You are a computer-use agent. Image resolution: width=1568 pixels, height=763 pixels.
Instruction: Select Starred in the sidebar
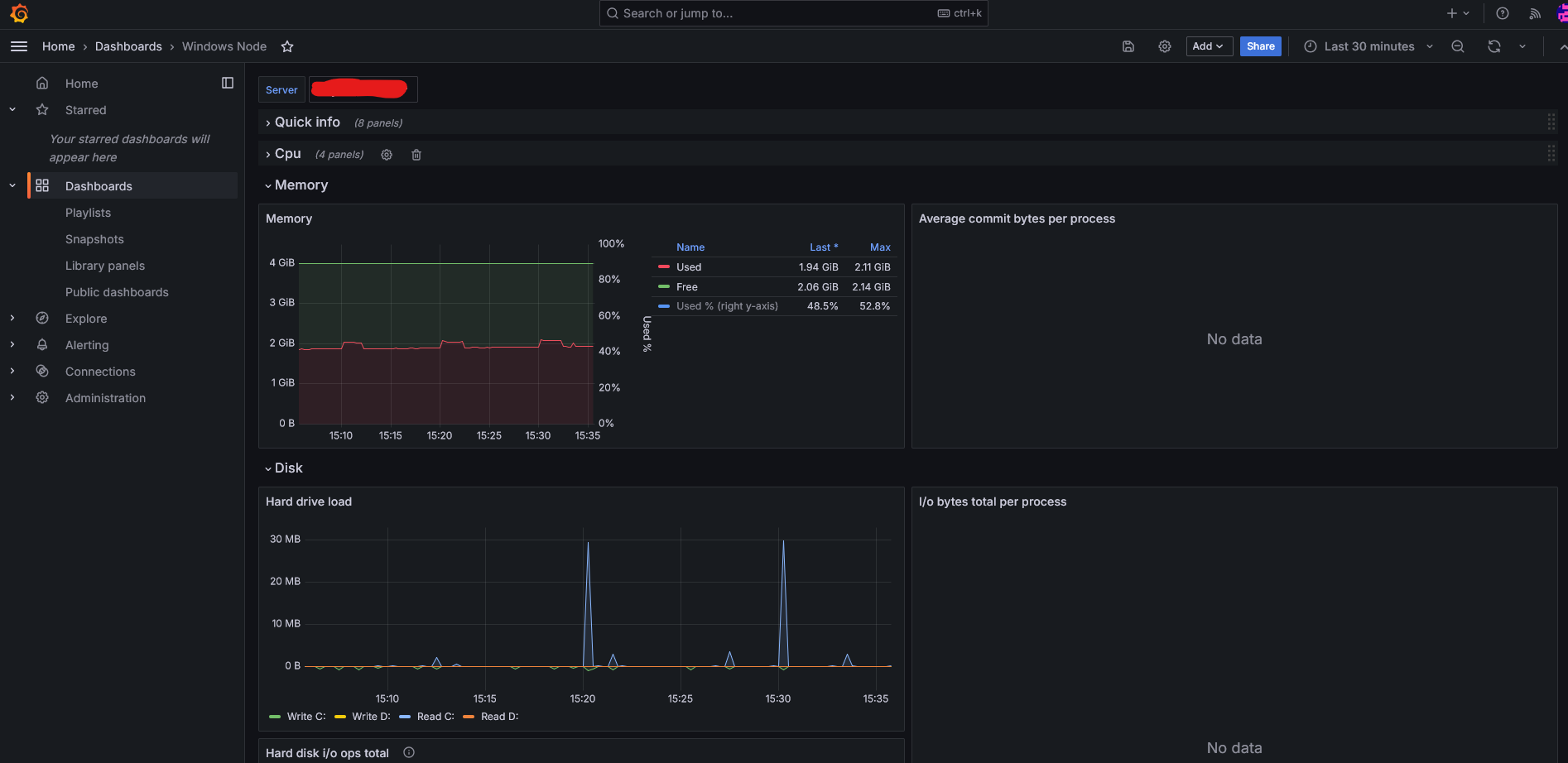(85, 110)
